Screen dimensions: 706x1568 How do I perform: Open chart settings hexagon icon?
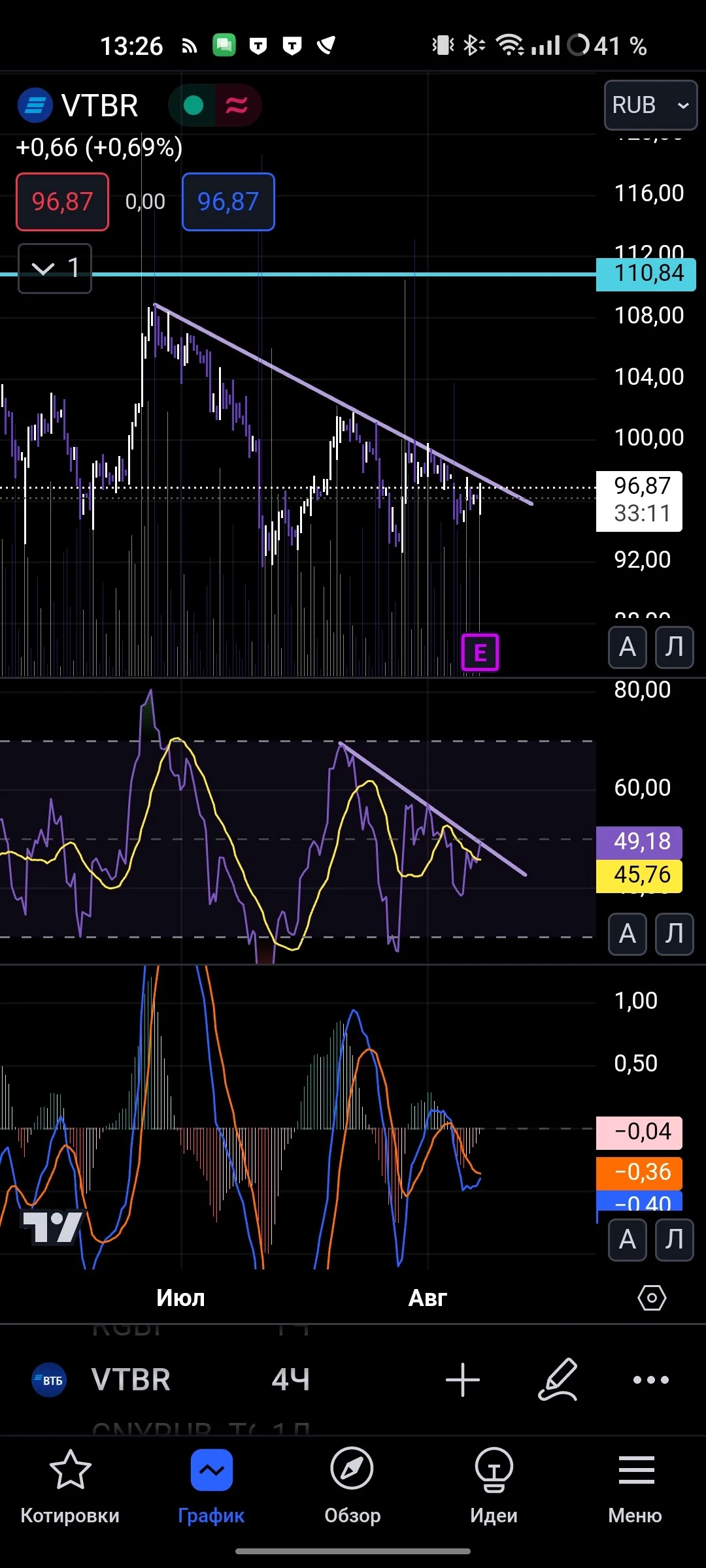tap(652, 1298)
